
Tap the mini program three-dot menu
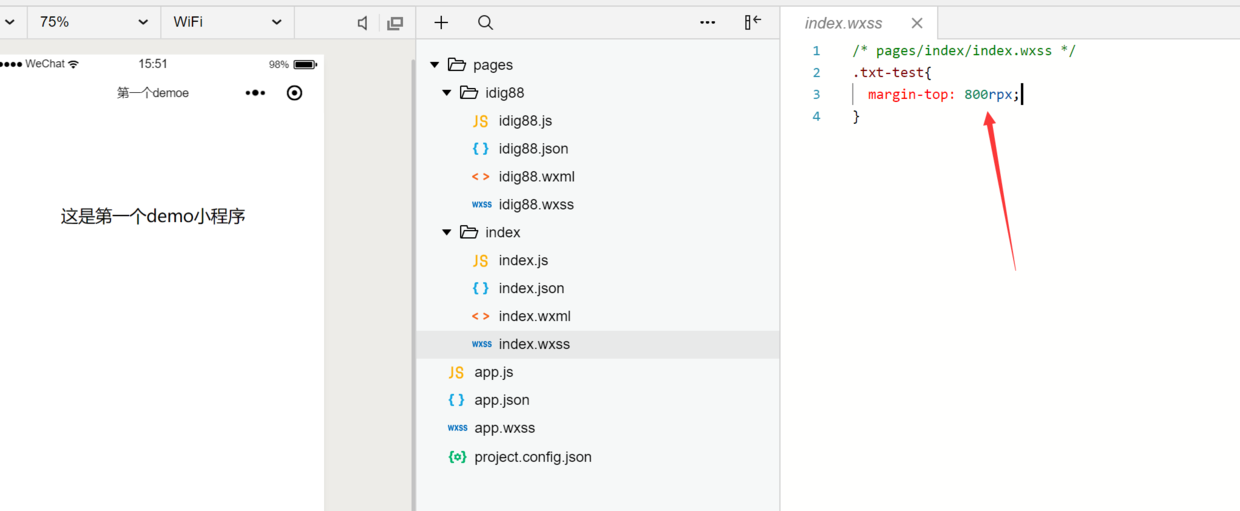point(256,93)
